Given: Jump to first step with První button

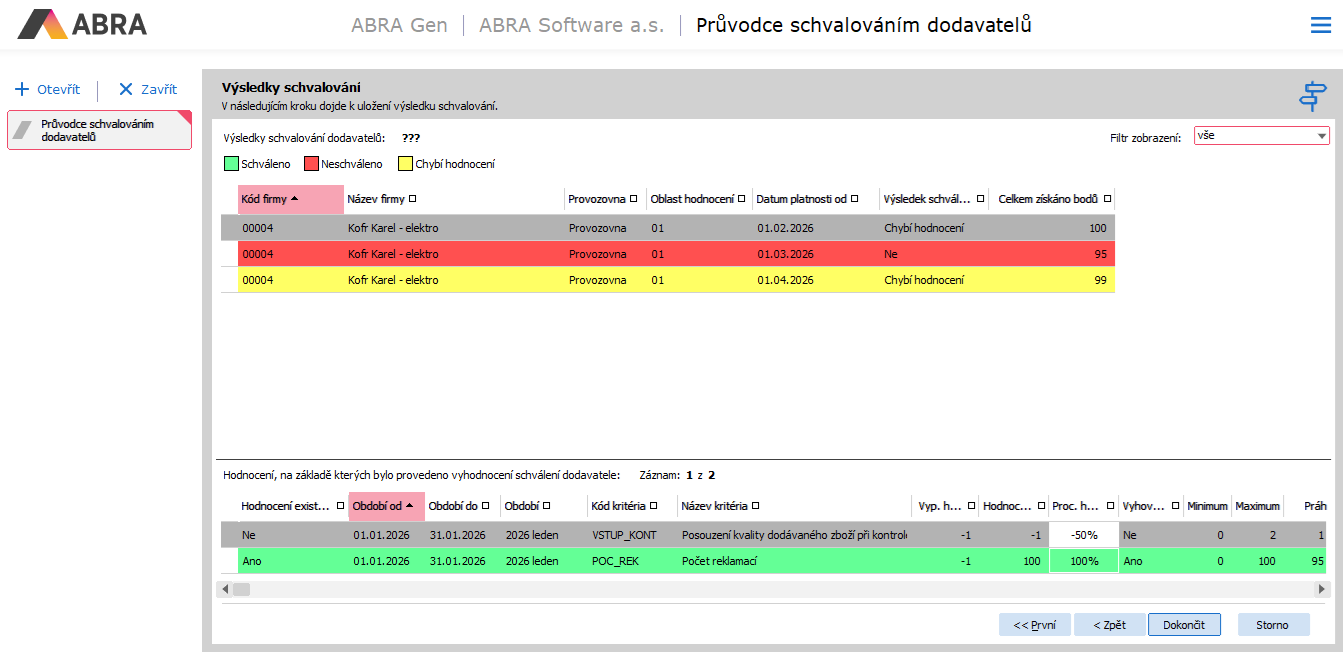Looking at the screenshot, I should coord(1034,625).
